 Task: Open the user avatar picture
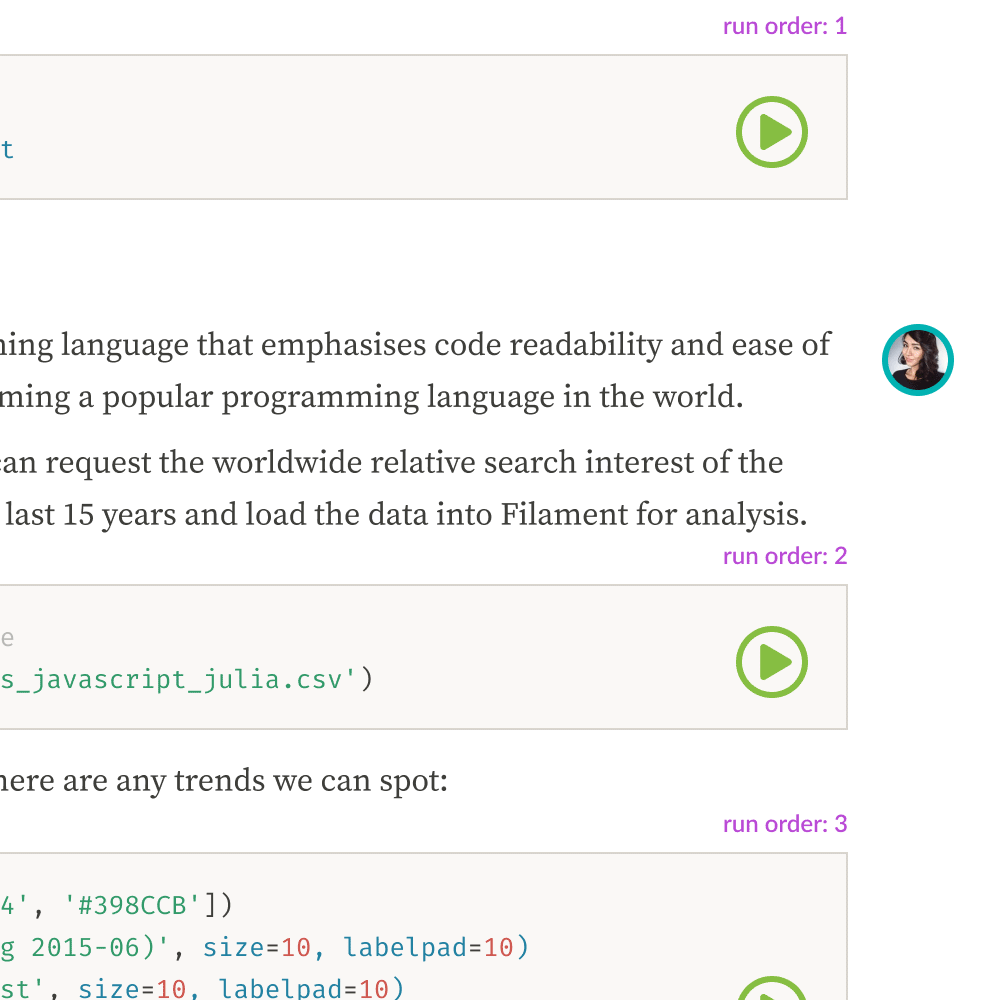tap(917, 360)
